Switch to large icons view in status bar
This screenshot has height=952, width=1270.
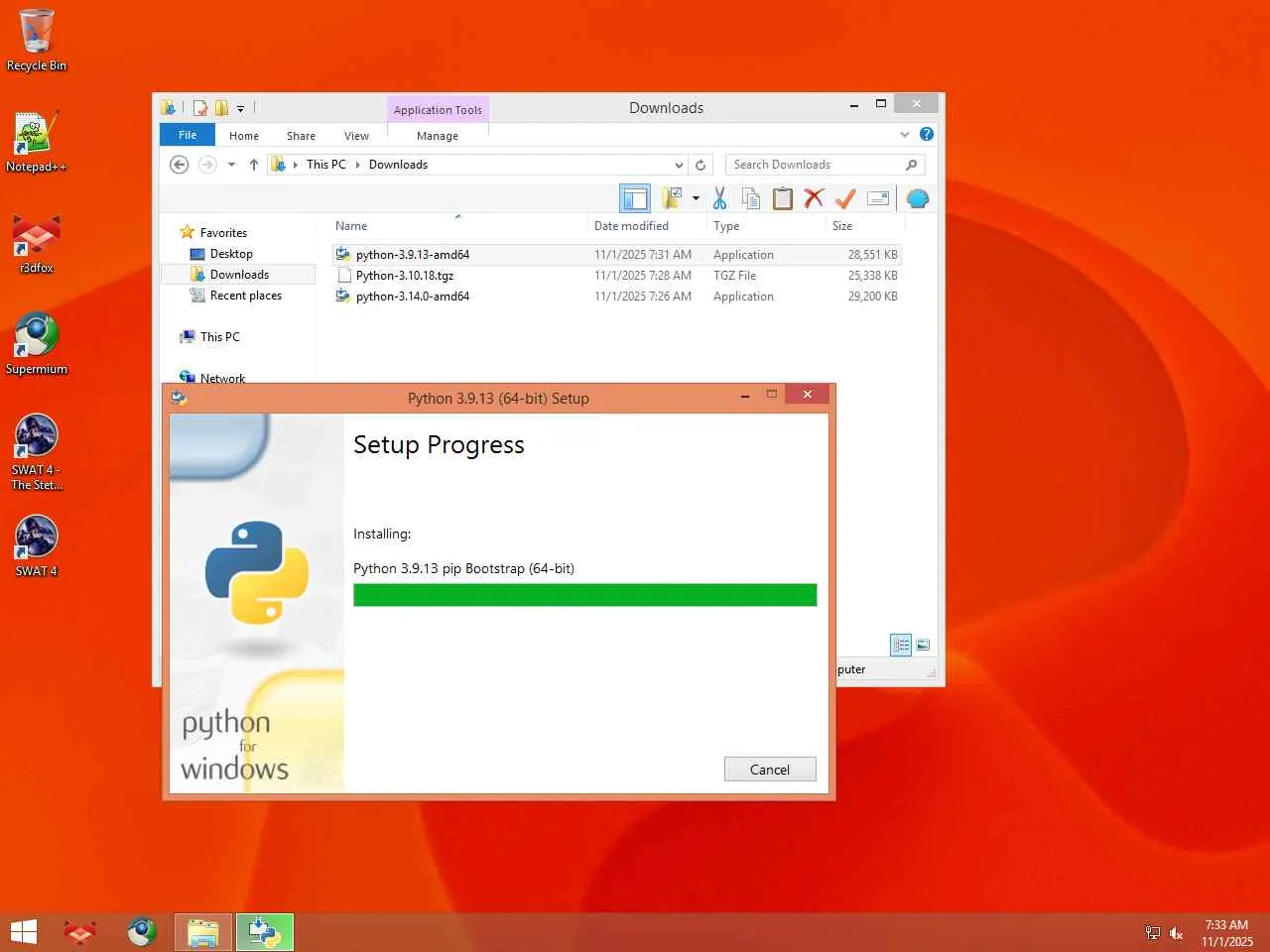923,646
